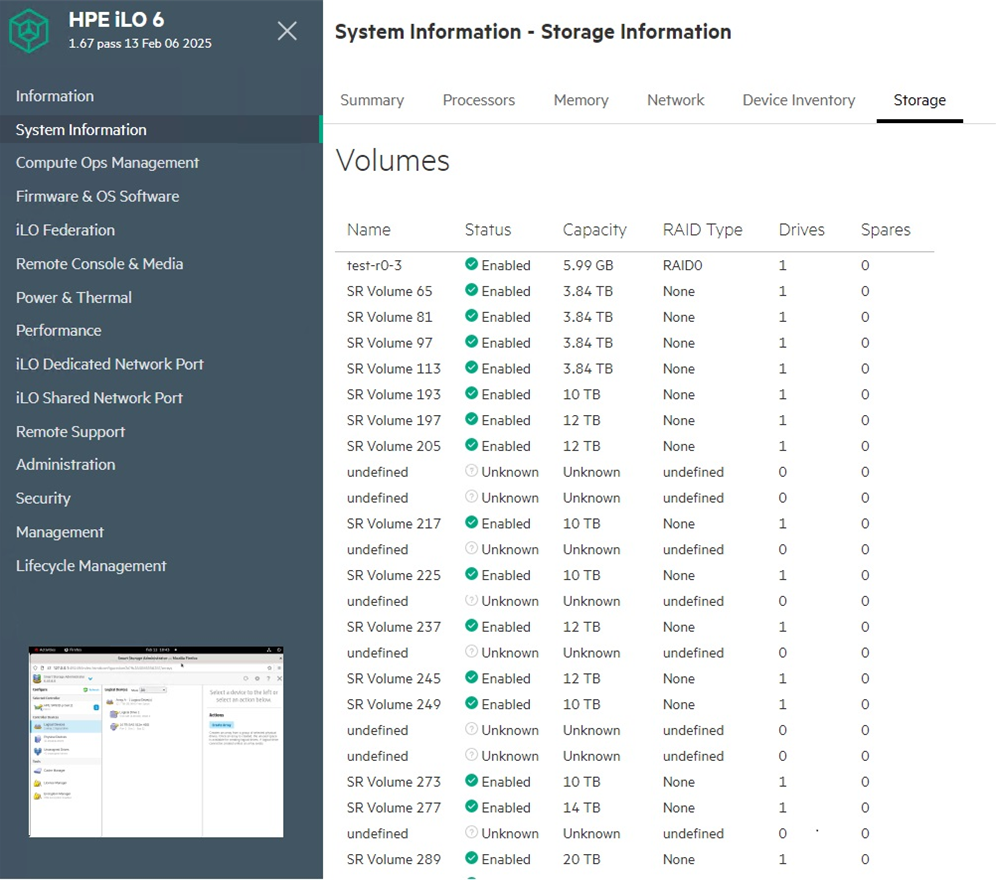Select the SR Volume 289 row name

coord(394,859)
